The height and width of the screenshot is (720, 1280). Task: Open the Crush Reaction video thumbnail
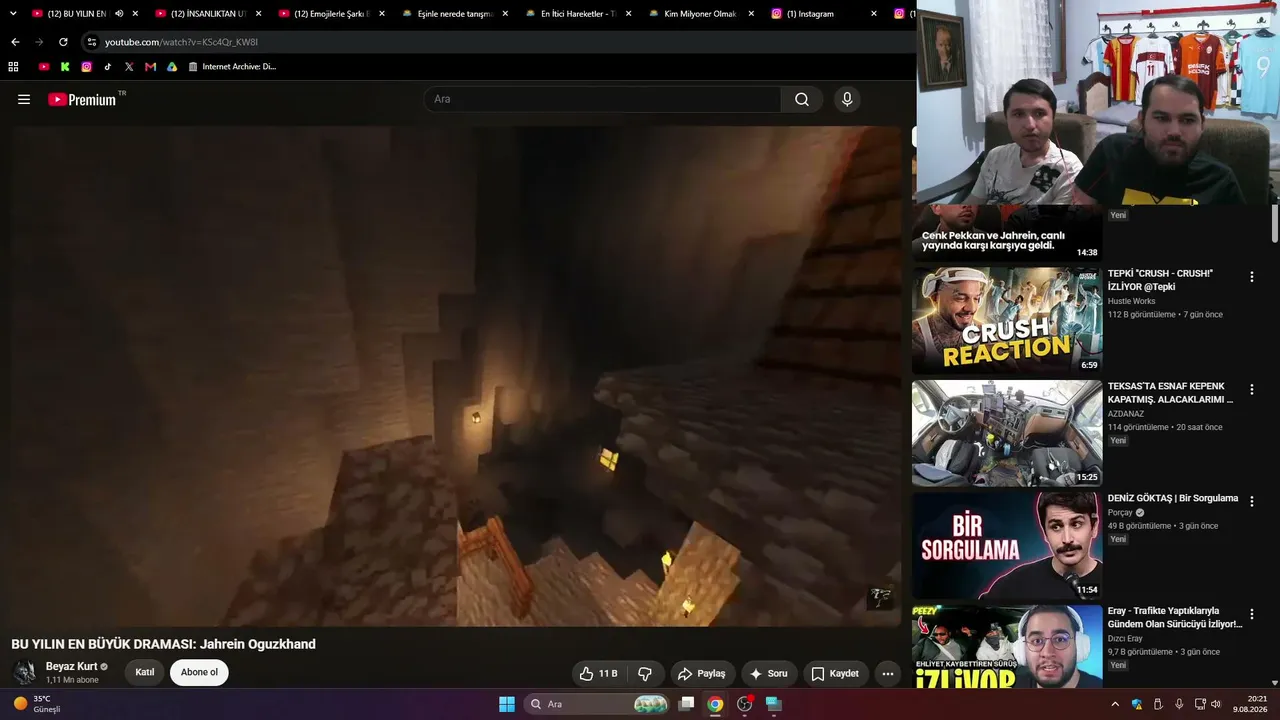click(x=1007, y=320)
